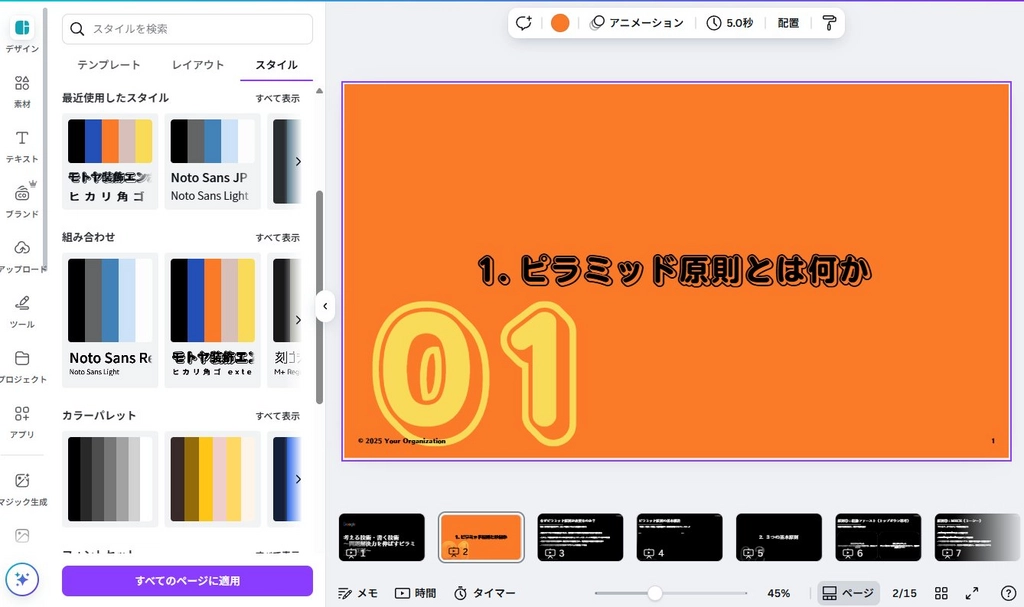Apply recent Noto Sans JP style
Screen dimensions: 1024x607
click(212, 161)
